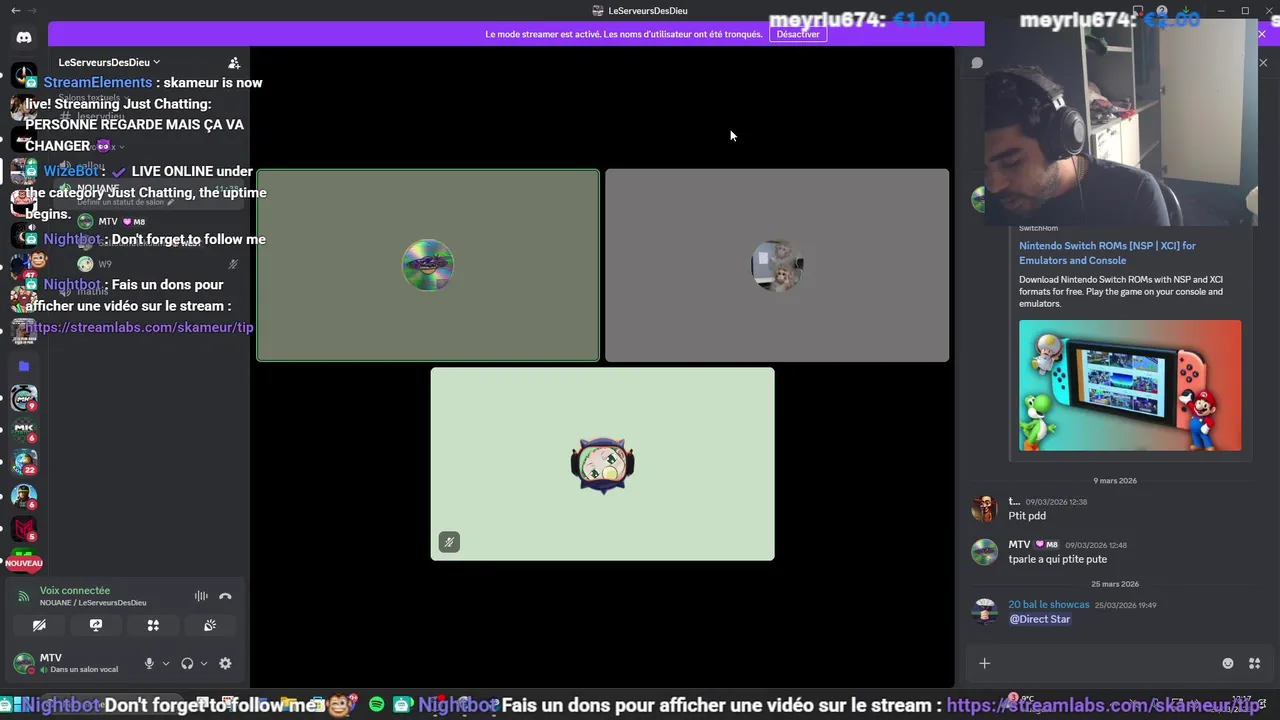Click chat message input field
This screenshot has height=720, width=1280.
pyautogui.click(x=1105, y=663)
